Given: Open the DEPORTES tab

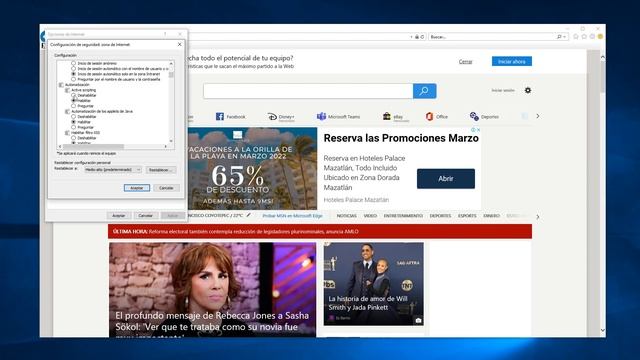Looking at the screenshot, I should 440,216.
